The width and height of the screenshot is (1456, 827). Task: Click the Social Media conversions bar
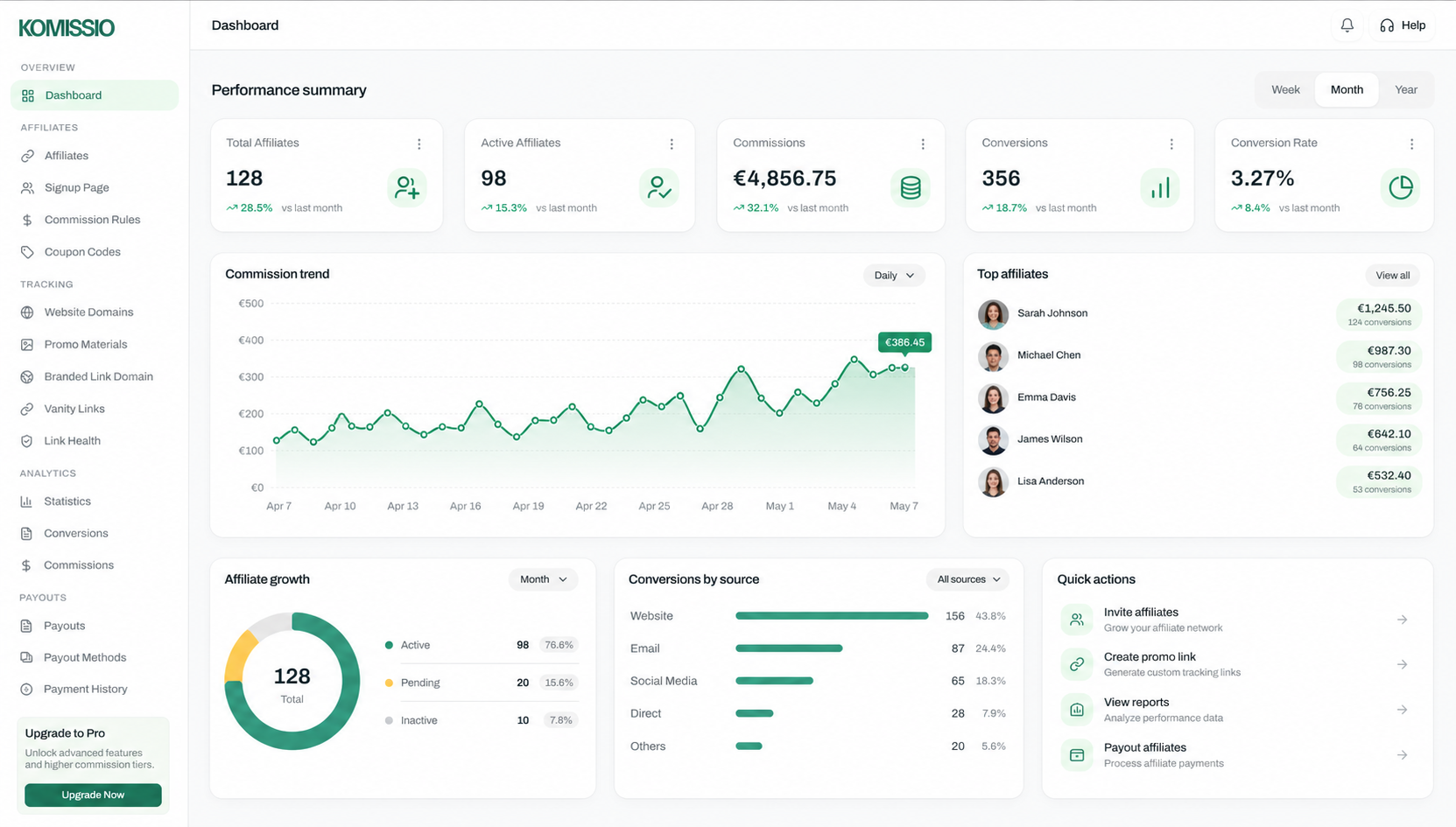774,681
